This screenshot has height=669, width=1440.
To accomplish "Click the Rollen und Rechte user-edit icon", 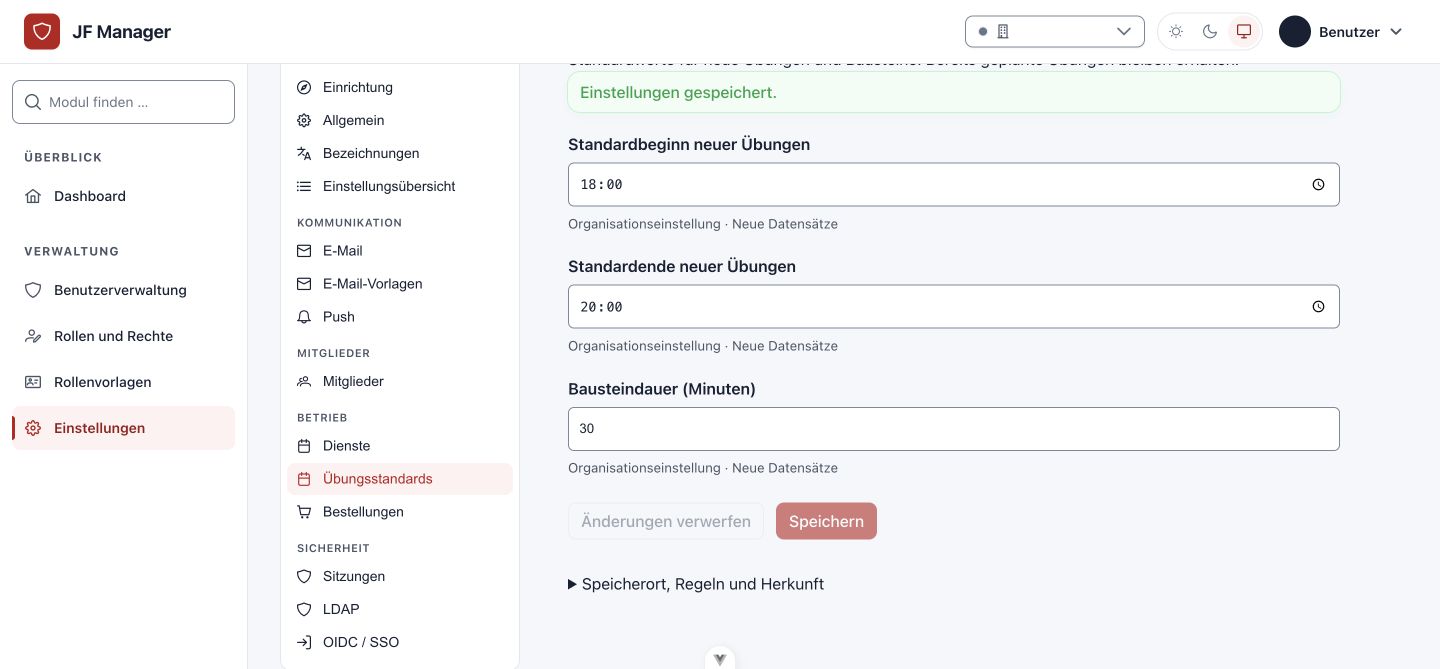I will (33, 336).
